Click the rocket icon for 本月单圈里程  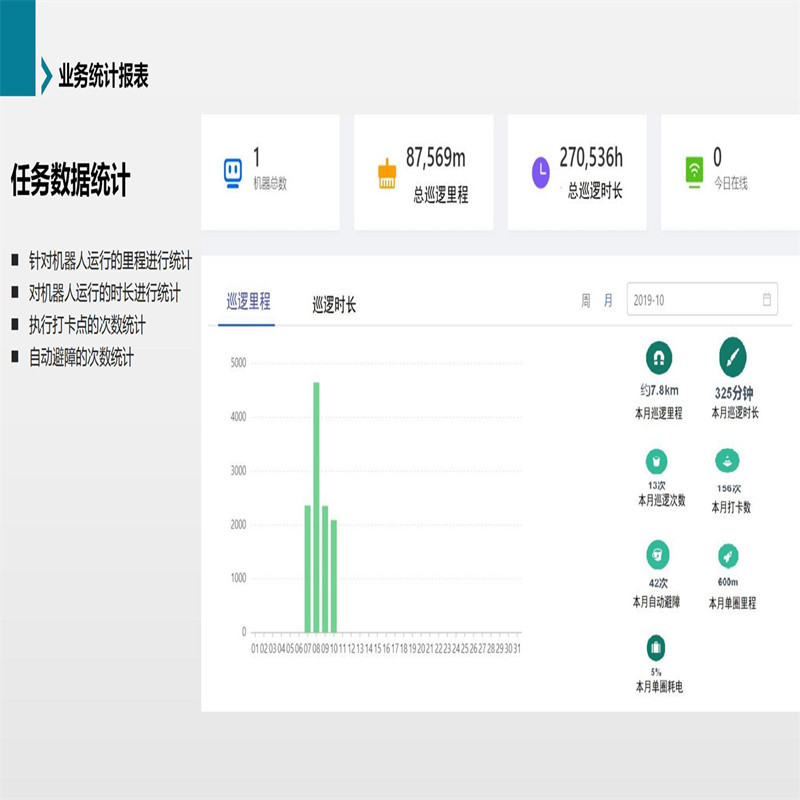[728, 558]
